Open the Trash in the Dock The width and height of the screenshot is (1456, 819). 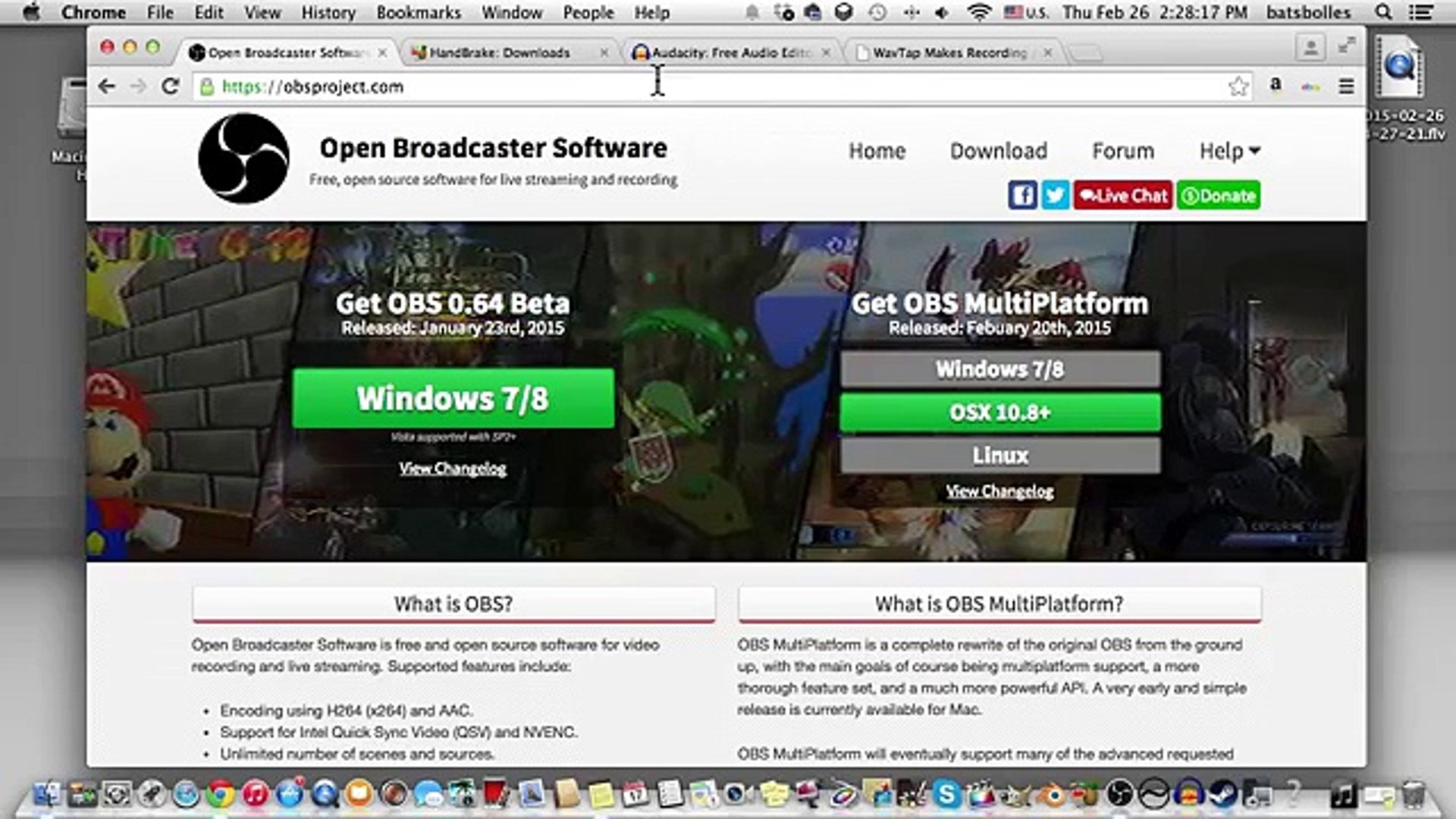click(x=1413, y=794)
